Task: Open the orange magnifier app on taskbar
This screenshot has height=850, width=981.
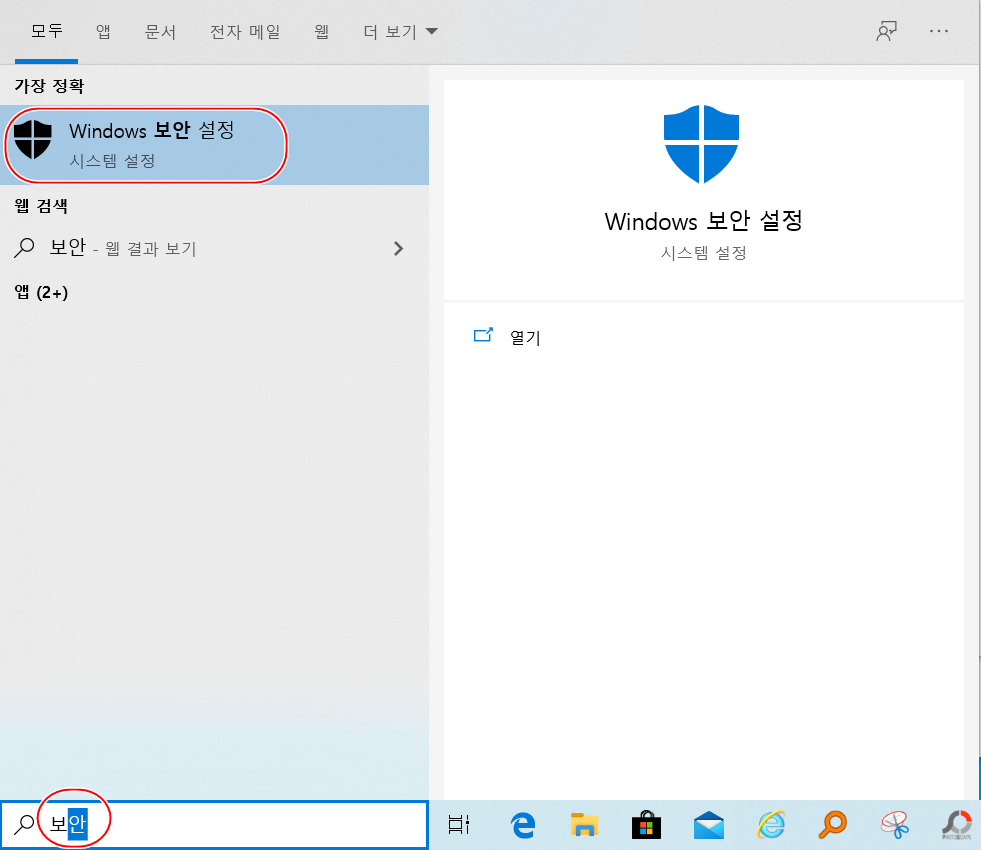Action: pos(833,824)
